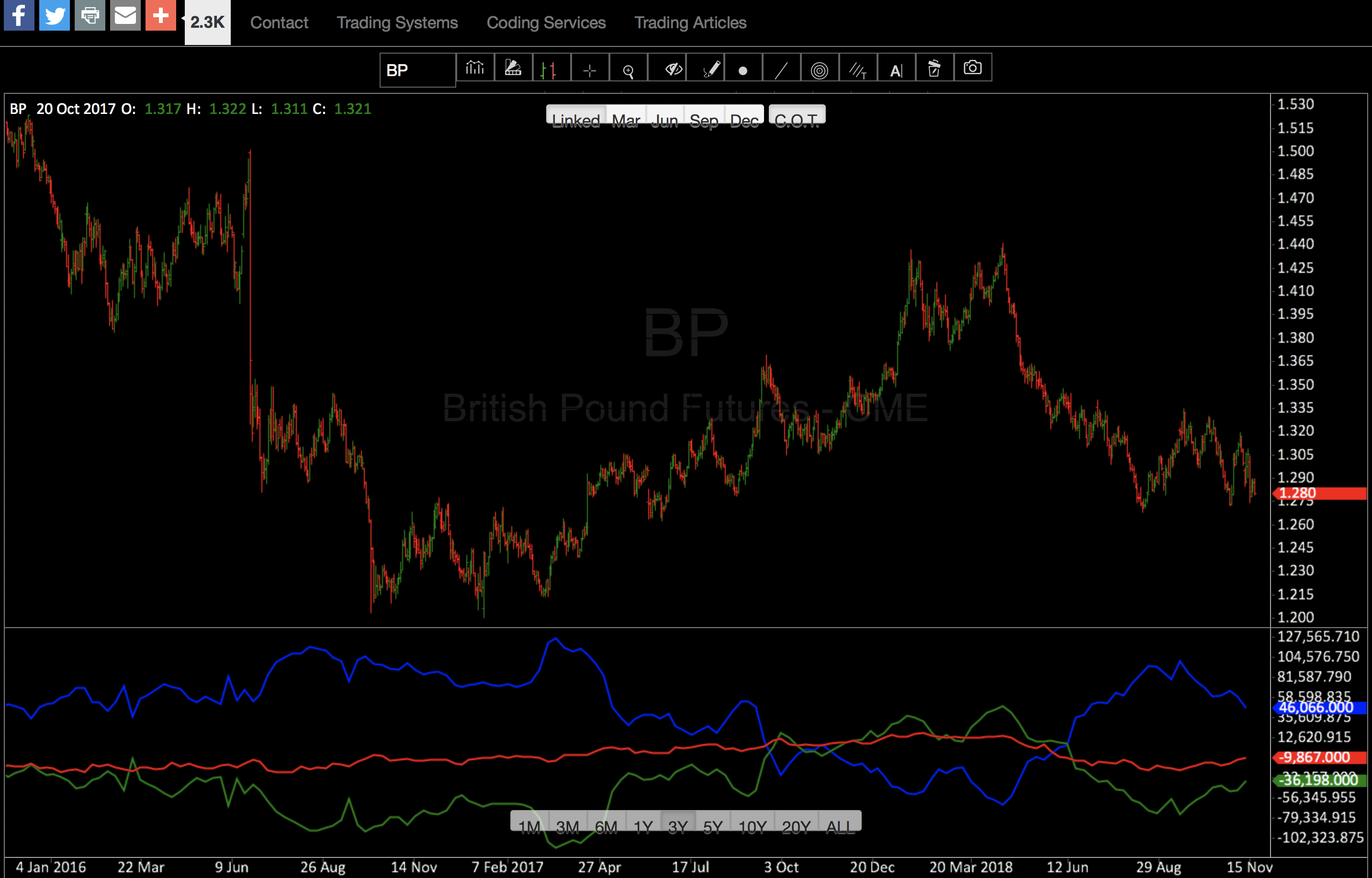
Task: Open the Coding Services link
Action: pyautogui.click(x=546, y=23)
